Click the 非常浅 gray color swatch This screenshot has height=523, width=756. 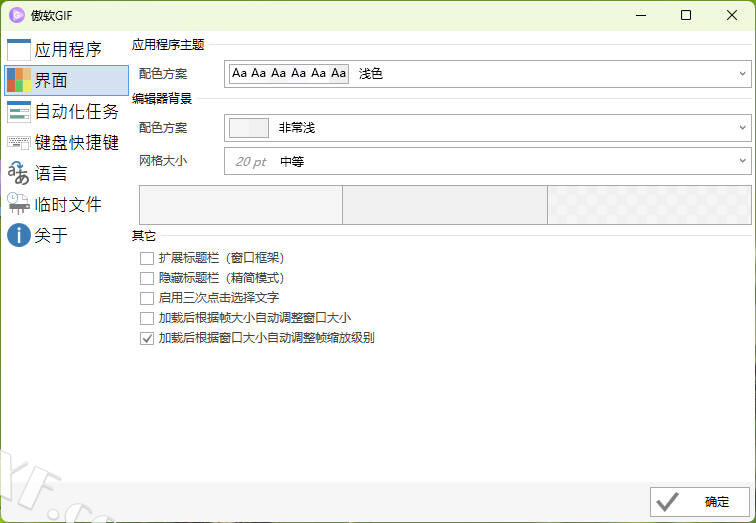point(249,128)
